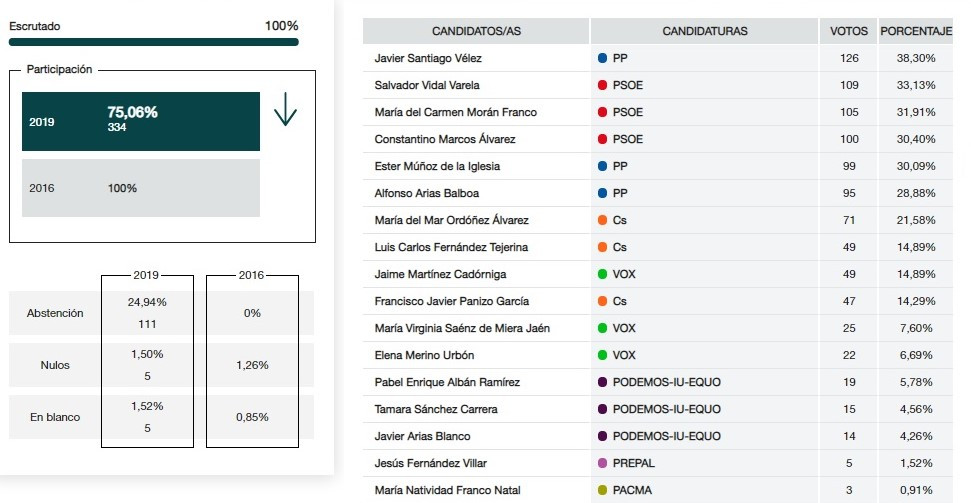Click the 2016 column heading above the 0% value
Image resolution: width=971 pixels, height=503 pixels.
pyautogui.click(x=251, y=275)
